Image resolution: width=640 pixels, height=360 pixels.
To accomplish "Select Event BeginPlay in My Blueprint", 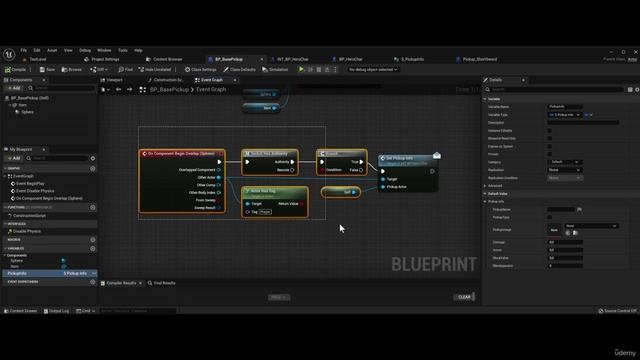I will point(30,184).
